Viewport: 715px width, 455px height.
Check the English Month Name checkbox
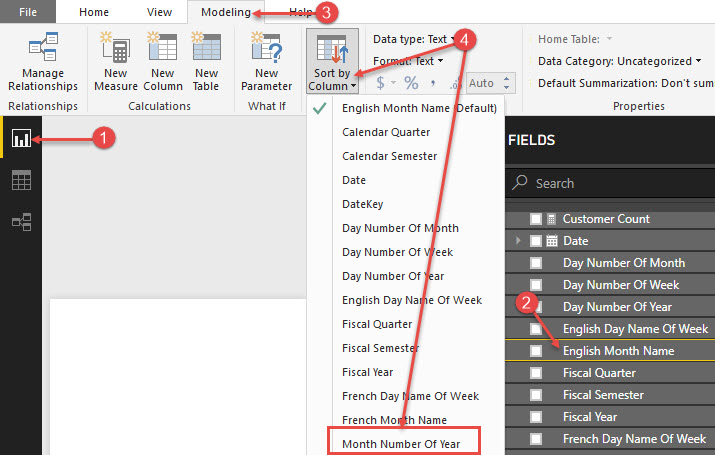(x=536, y=351)
